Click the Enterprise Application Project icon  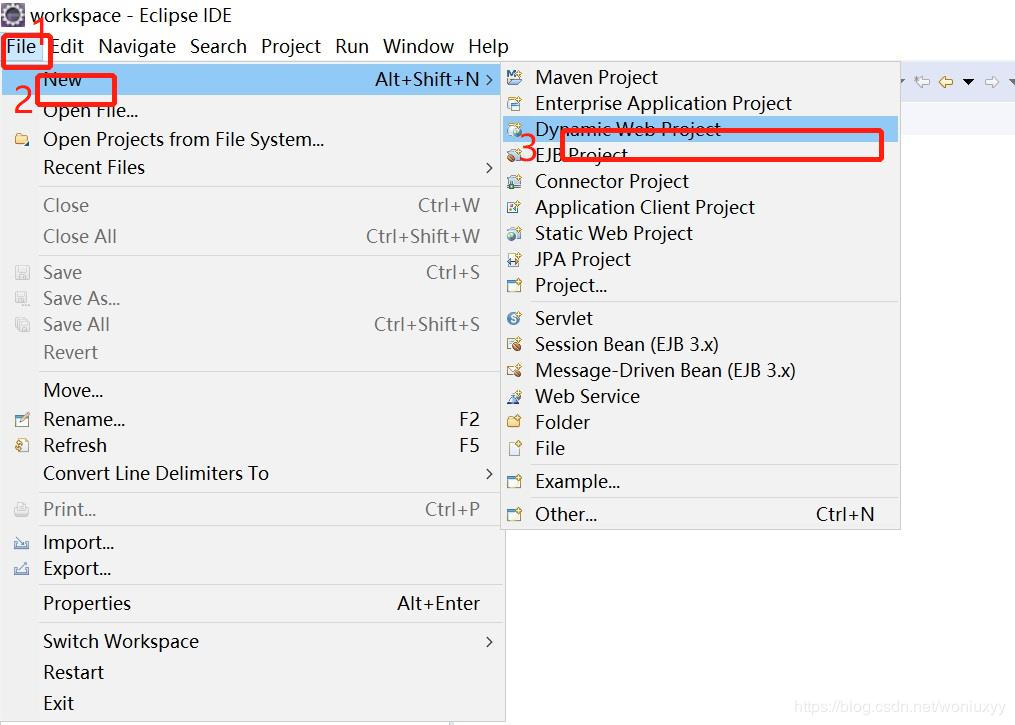click(x=515, y=104)
